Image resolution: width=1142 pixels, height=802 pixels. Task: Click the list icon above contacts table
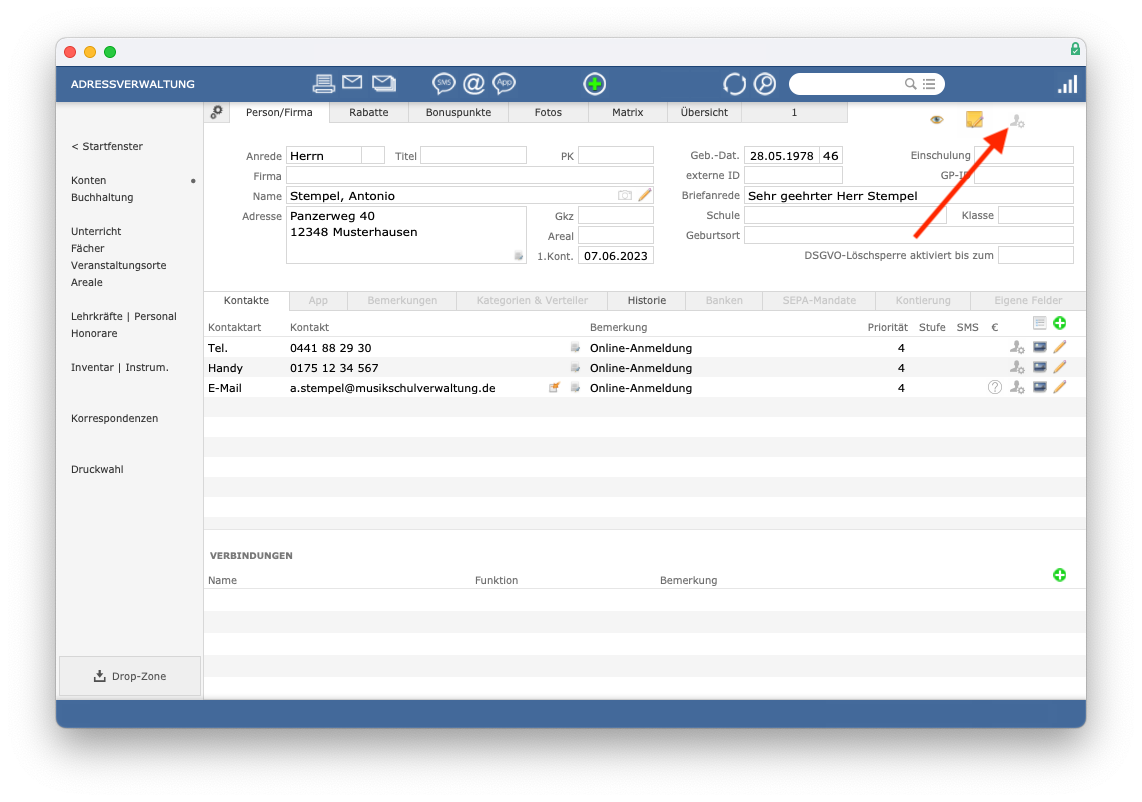[x=1039, y=323]
